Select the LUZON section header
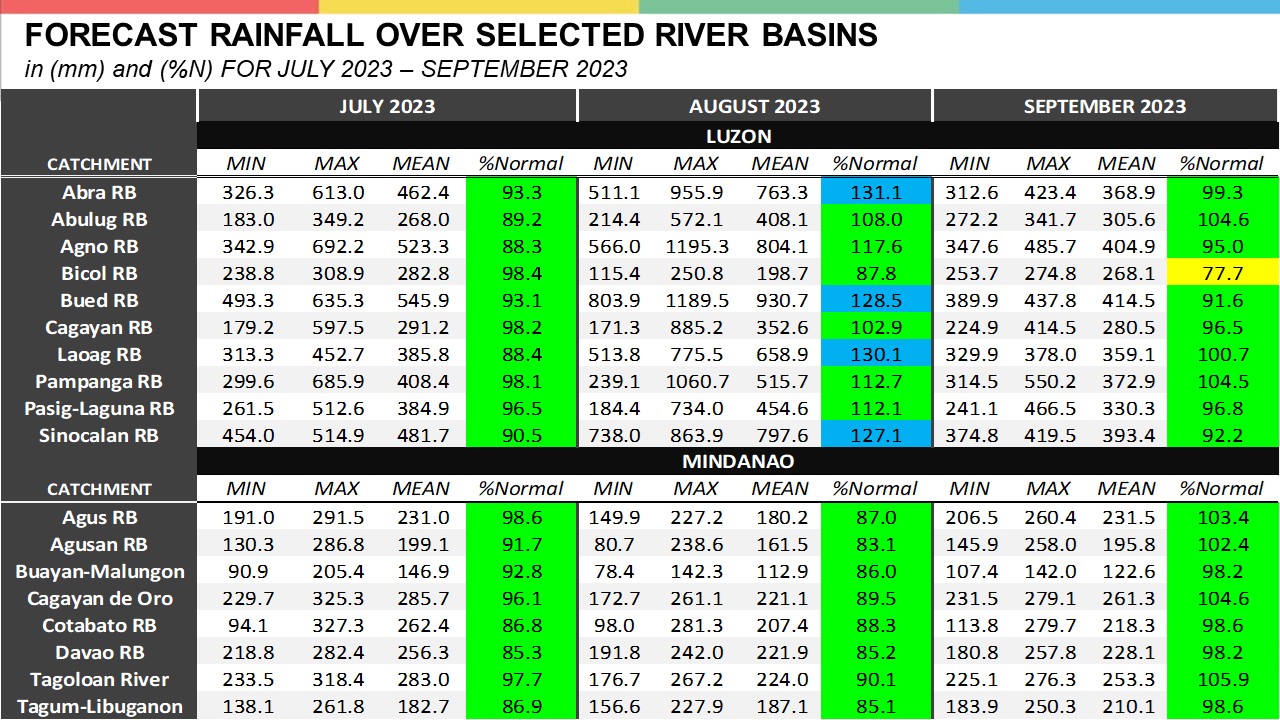 (x=738, y=136)
